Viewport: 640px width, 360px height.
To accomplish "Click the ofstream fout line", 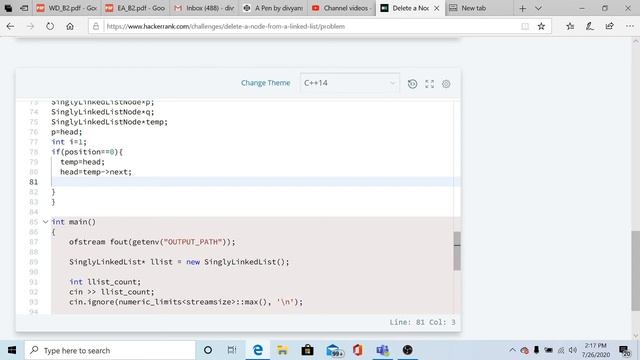I will (x=152, y=242).
